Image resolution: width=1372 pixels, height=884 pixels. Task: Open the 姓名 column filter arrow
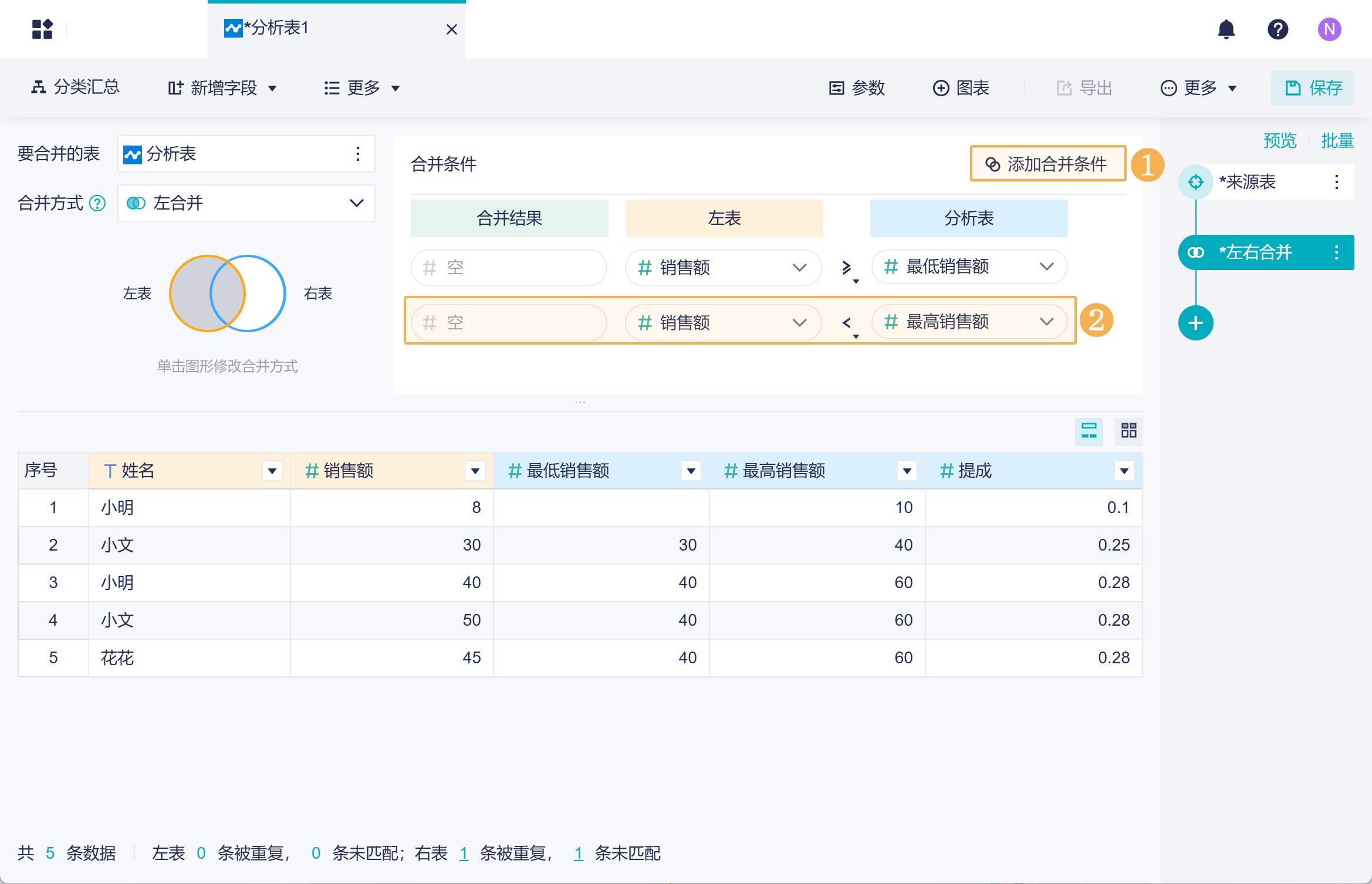[x=272, y=471]
